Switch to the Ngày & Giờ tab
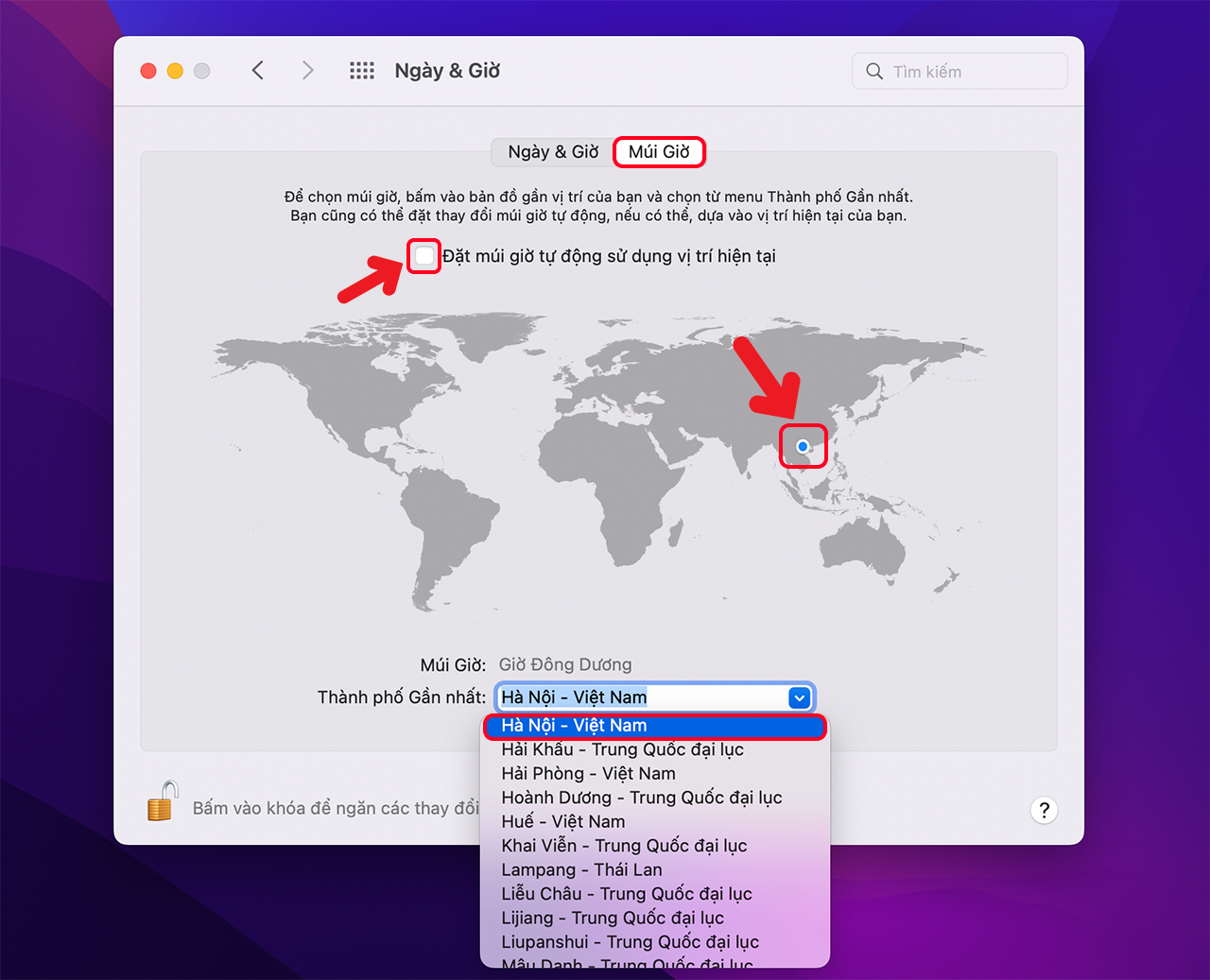Screen dimensions: 1210x980 click(x=551, y=151)
